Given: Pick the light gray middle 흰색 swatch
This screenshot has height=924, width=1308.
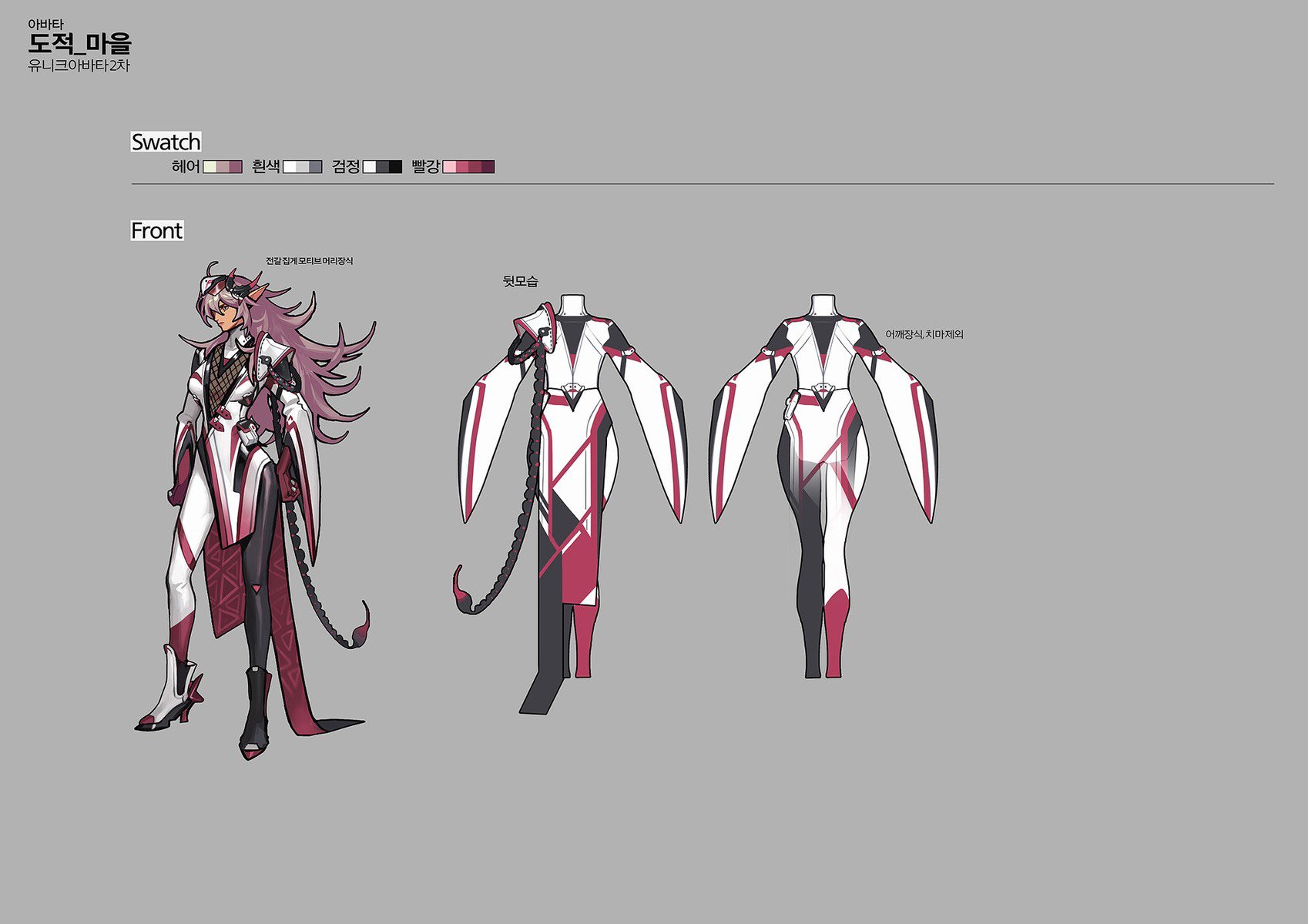Looking at the screenshot, I should point(303,166).
